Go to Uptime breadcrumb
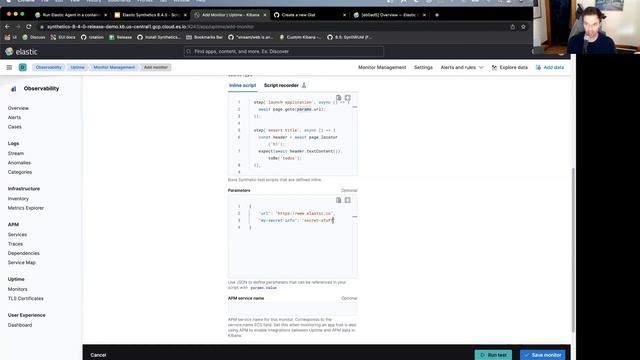Screen dimensions: 640x360 [x=77, y=67]
